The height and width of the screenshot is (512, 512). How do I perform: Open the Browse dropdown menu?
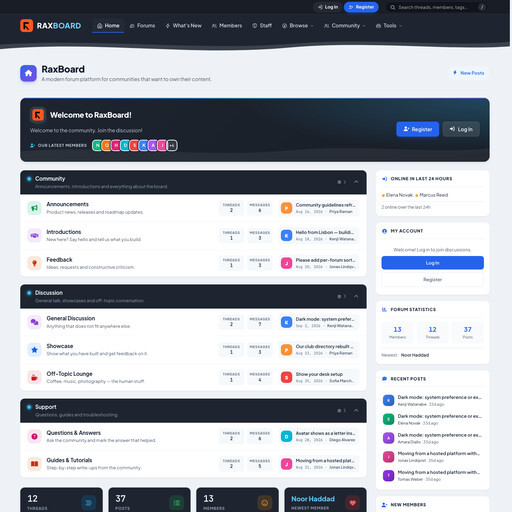[x=298, y=26]
